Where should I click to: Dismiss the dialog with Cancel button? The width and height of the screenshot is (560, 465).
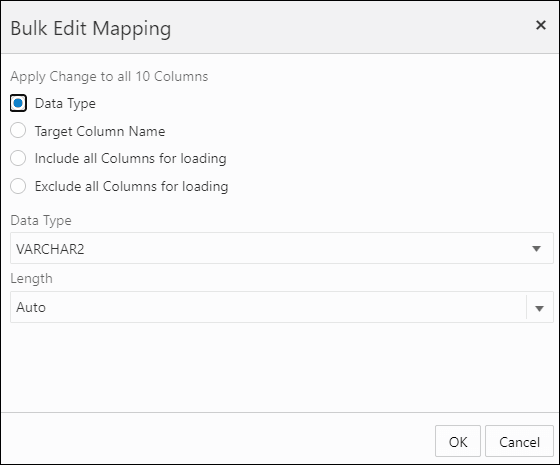[x=519, y=441]
